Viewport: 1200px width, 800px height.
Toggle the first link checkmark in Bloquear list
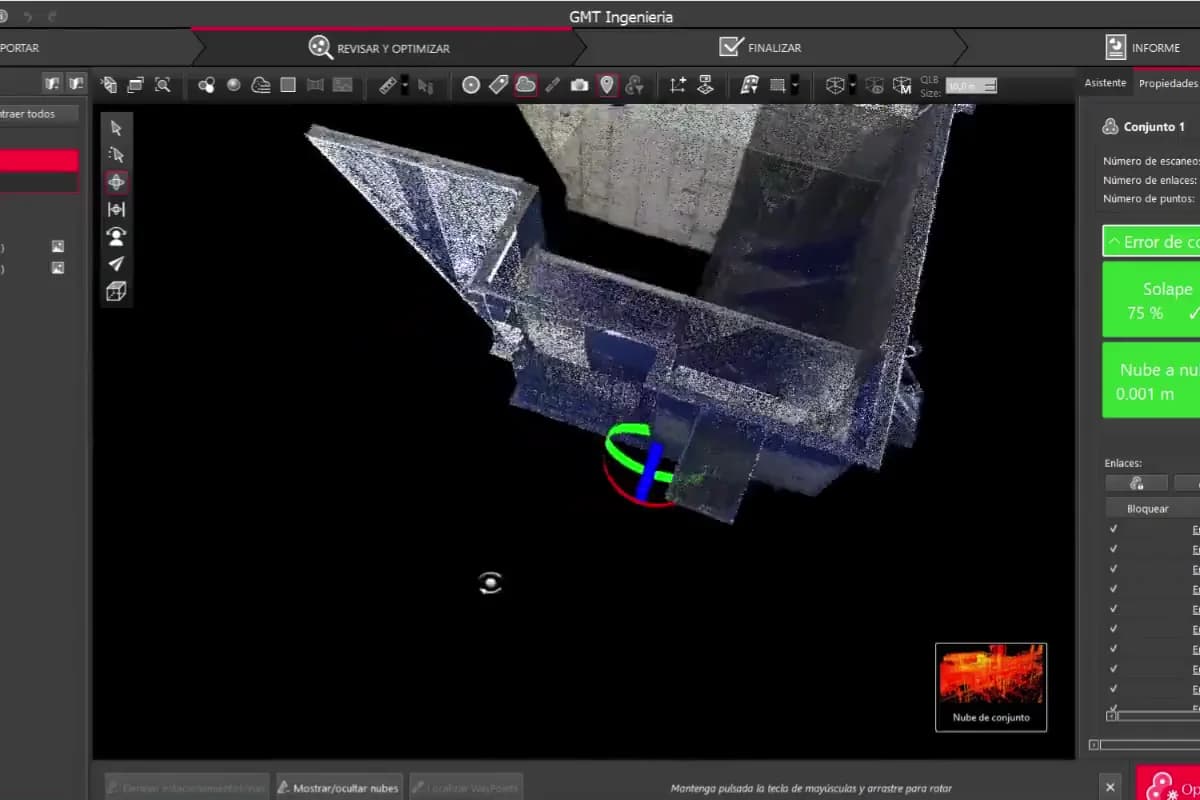click(x=1113, y=528)
